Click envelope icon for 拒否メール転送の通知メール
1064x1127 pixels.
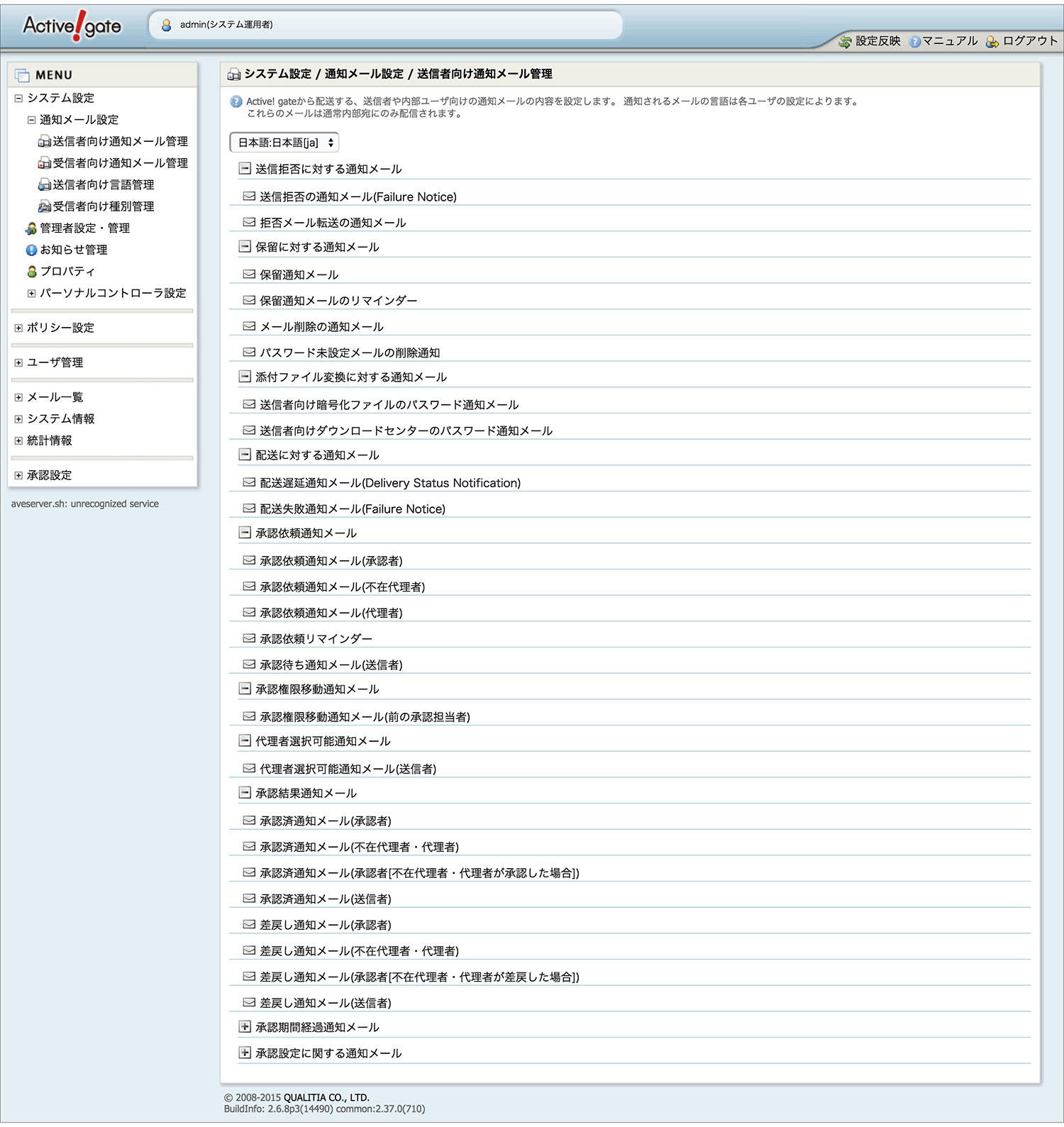[249, 222]
